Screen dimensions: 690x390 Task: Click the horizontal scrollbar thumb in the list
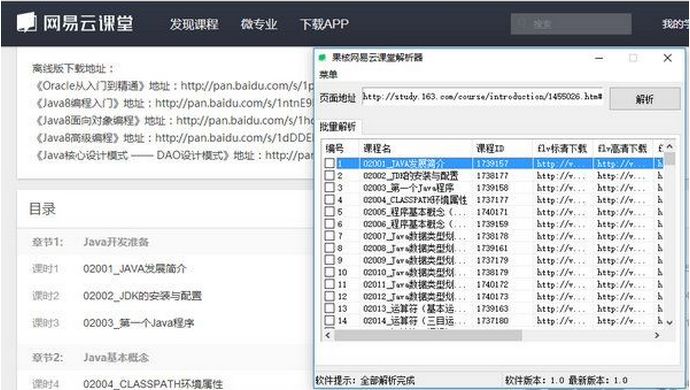[x=428, y=335]
